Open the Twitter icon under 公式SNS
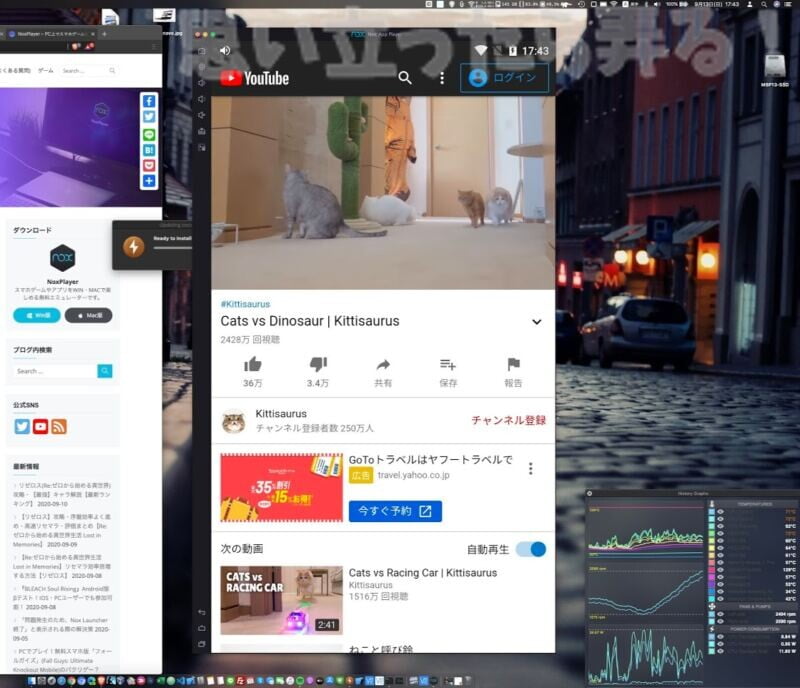 coord(22,426)
